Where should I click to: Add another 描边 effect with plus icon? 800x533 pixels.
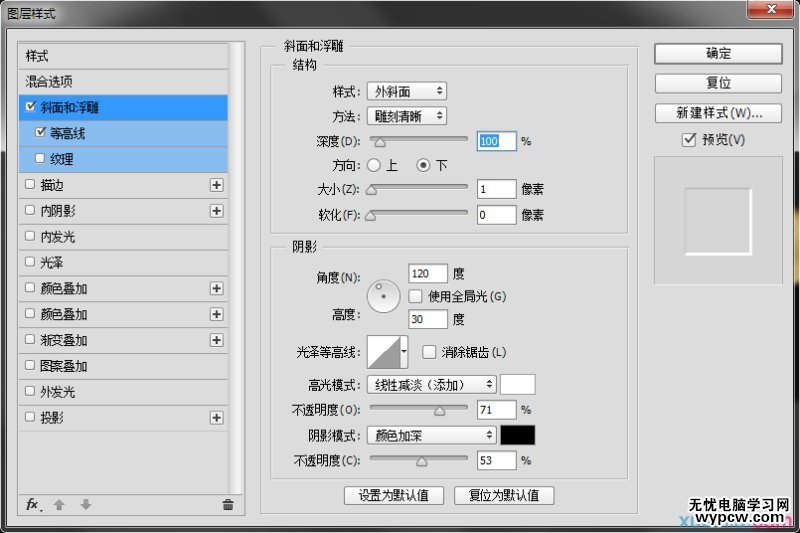click(216, 185)
